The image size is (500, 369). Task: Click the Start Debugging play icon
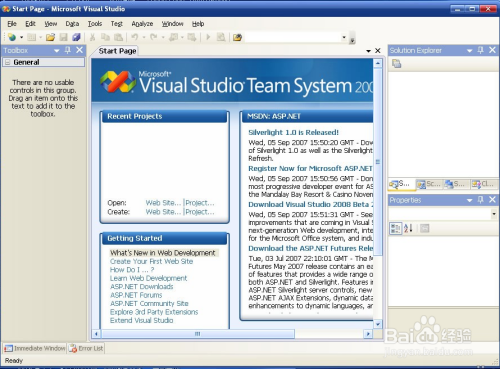tap(208, 37)
